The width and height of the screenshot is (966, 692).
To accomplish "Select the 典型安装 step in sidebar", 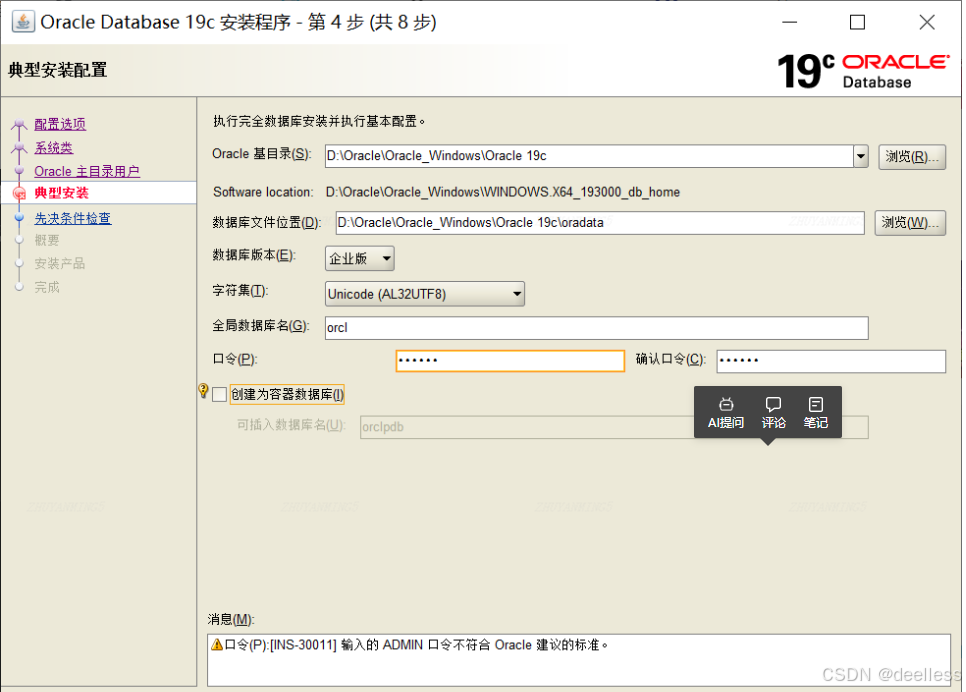I will [x=62, y=193].
